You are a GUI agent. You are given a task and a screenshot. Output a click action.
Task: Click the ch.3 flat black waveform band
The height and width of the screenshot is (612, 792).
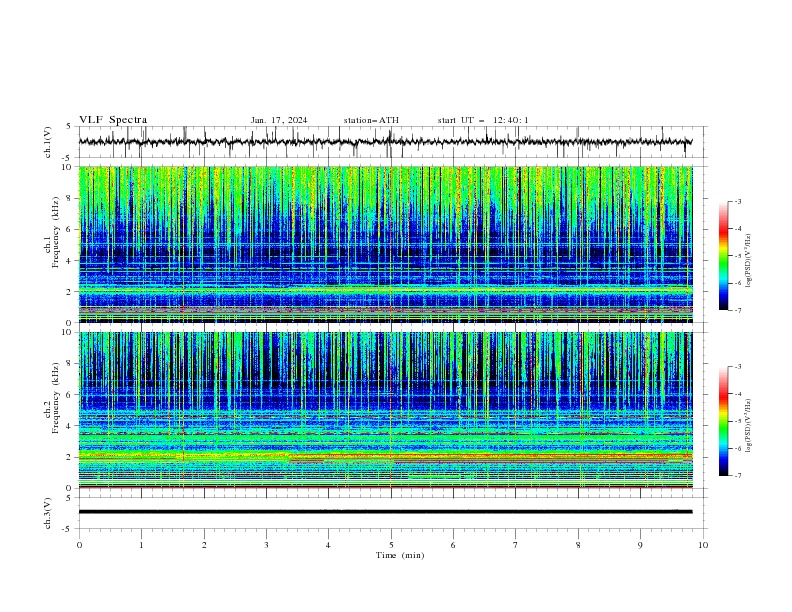pos(385,512)
